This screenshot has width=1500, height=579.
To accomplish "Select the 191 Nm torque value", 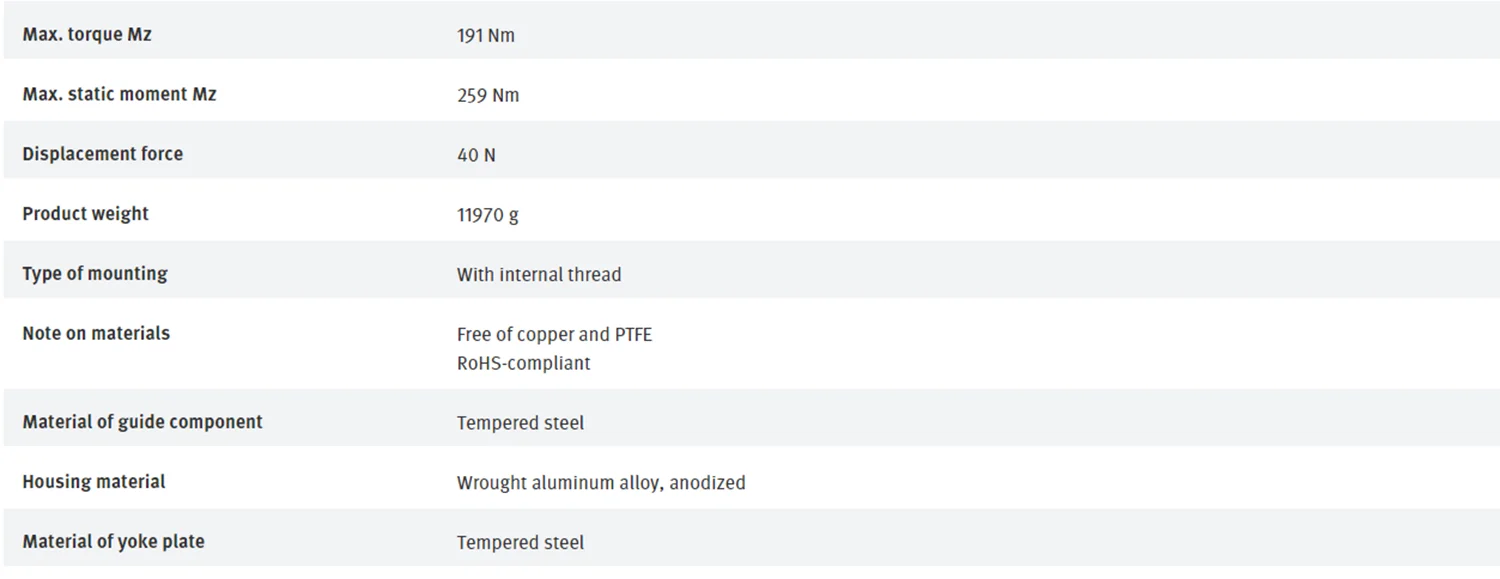I will [486, 36].
